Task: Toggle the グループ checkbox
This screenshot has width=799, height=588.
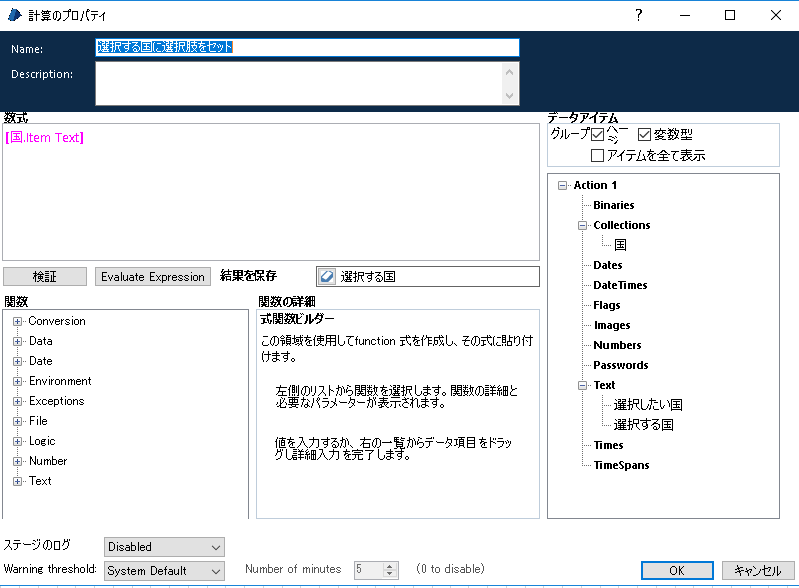Action: point(597,135)
